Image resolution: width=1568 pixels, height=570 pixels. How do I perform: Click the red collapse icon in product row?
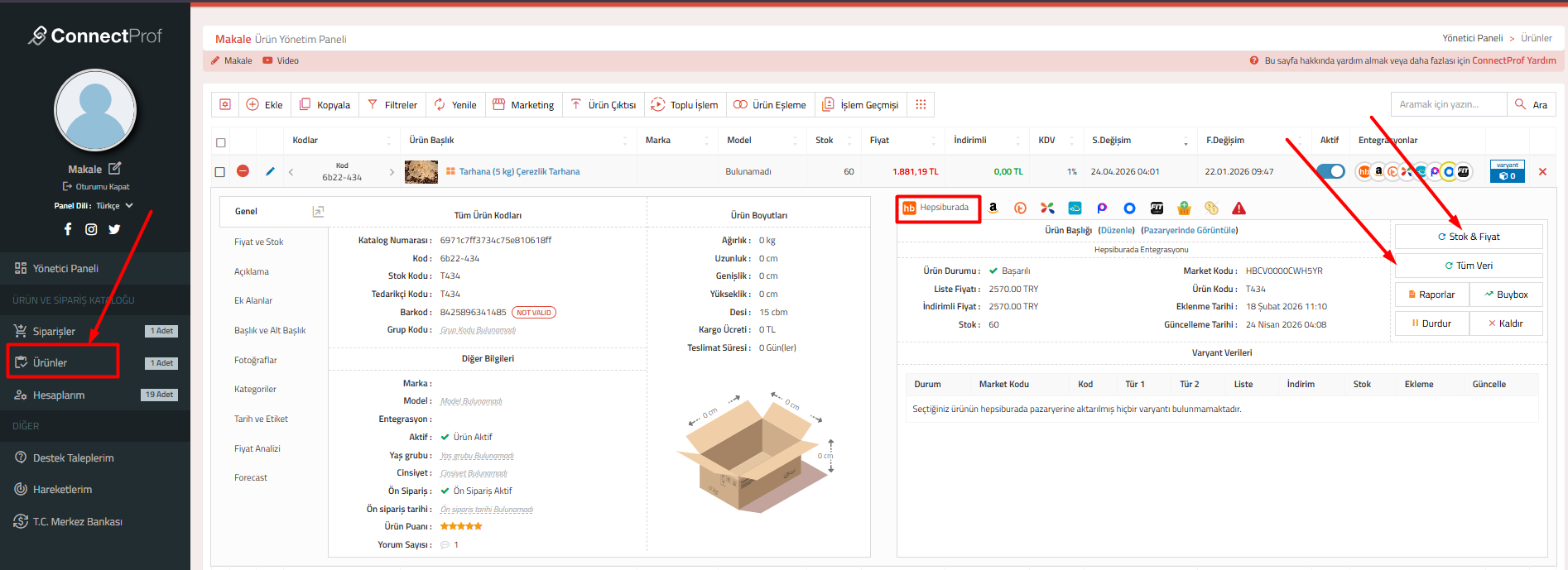[243, 171]
